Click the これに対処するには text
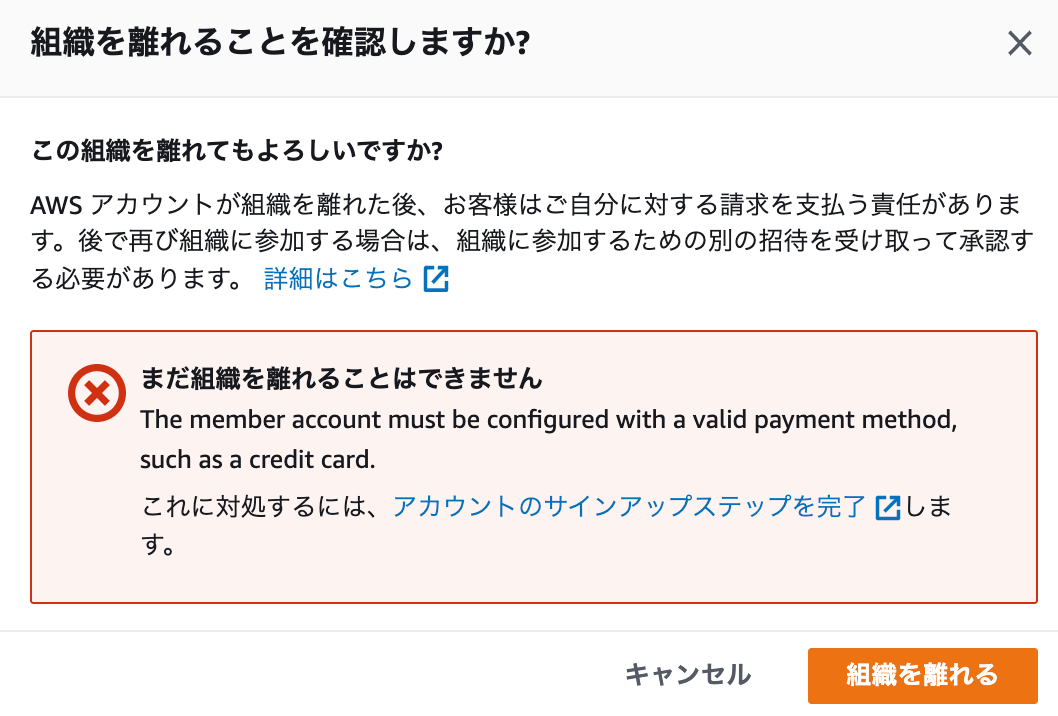This screenshot has width=1058, height=716. click(x=260, y=506)
